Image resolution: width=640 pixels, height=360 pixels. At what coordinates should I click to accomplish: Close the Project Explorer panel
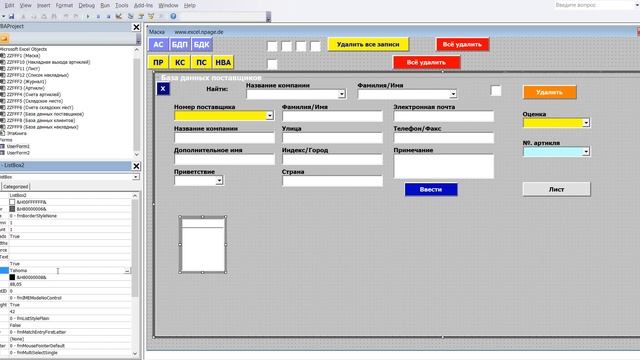click(x=136, y=27)
